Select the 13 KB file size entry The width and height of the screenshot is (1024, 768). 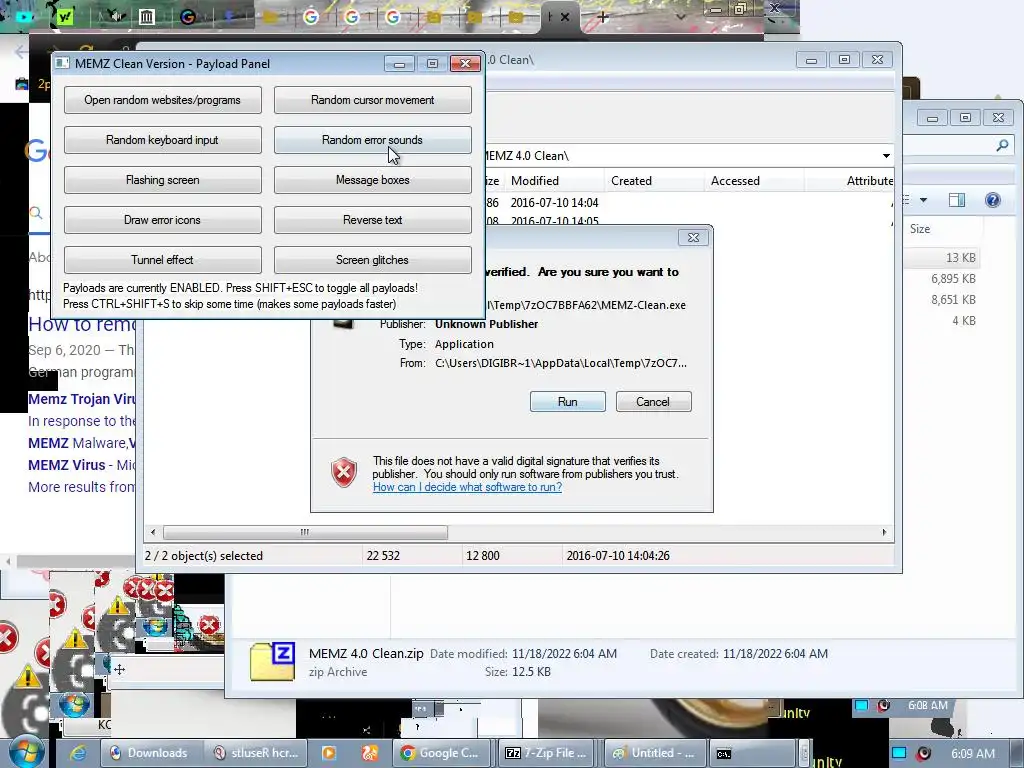point(961,258)
